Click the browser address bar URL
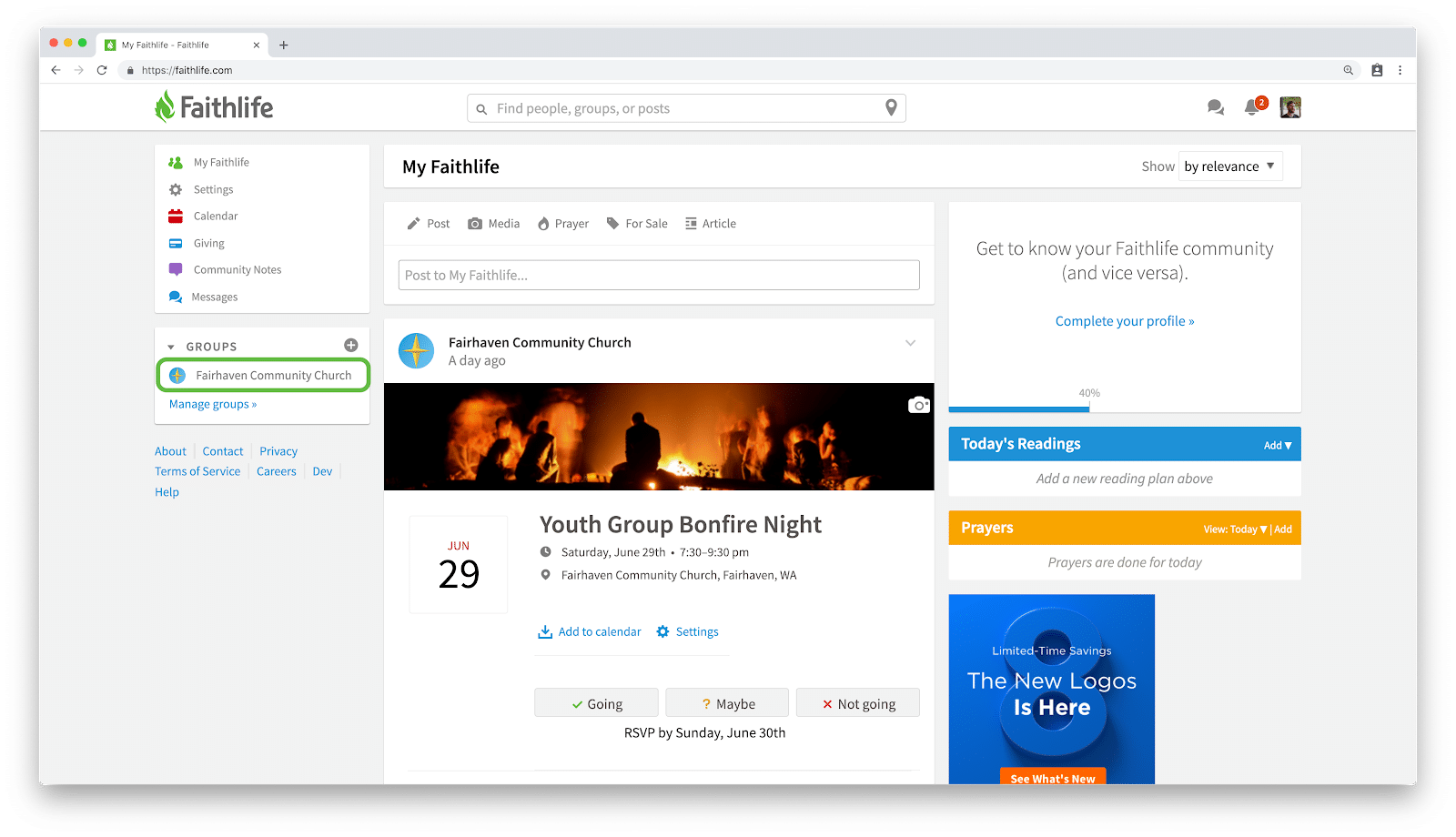Image resolution: width=1456 pixels, height=837 pixels. tap(187, 70)
